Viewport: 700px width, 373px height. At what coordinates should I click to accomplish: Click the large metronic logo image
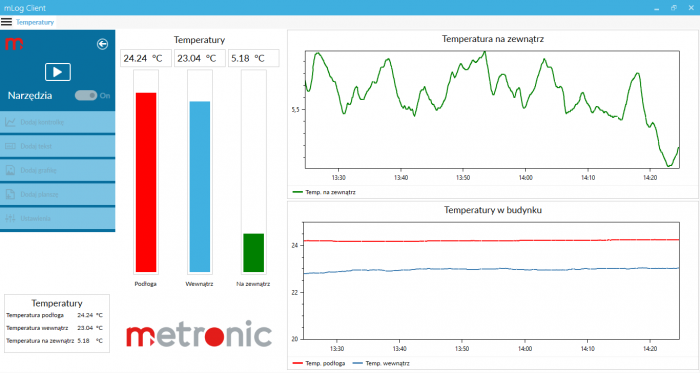[x=199, y=334]
